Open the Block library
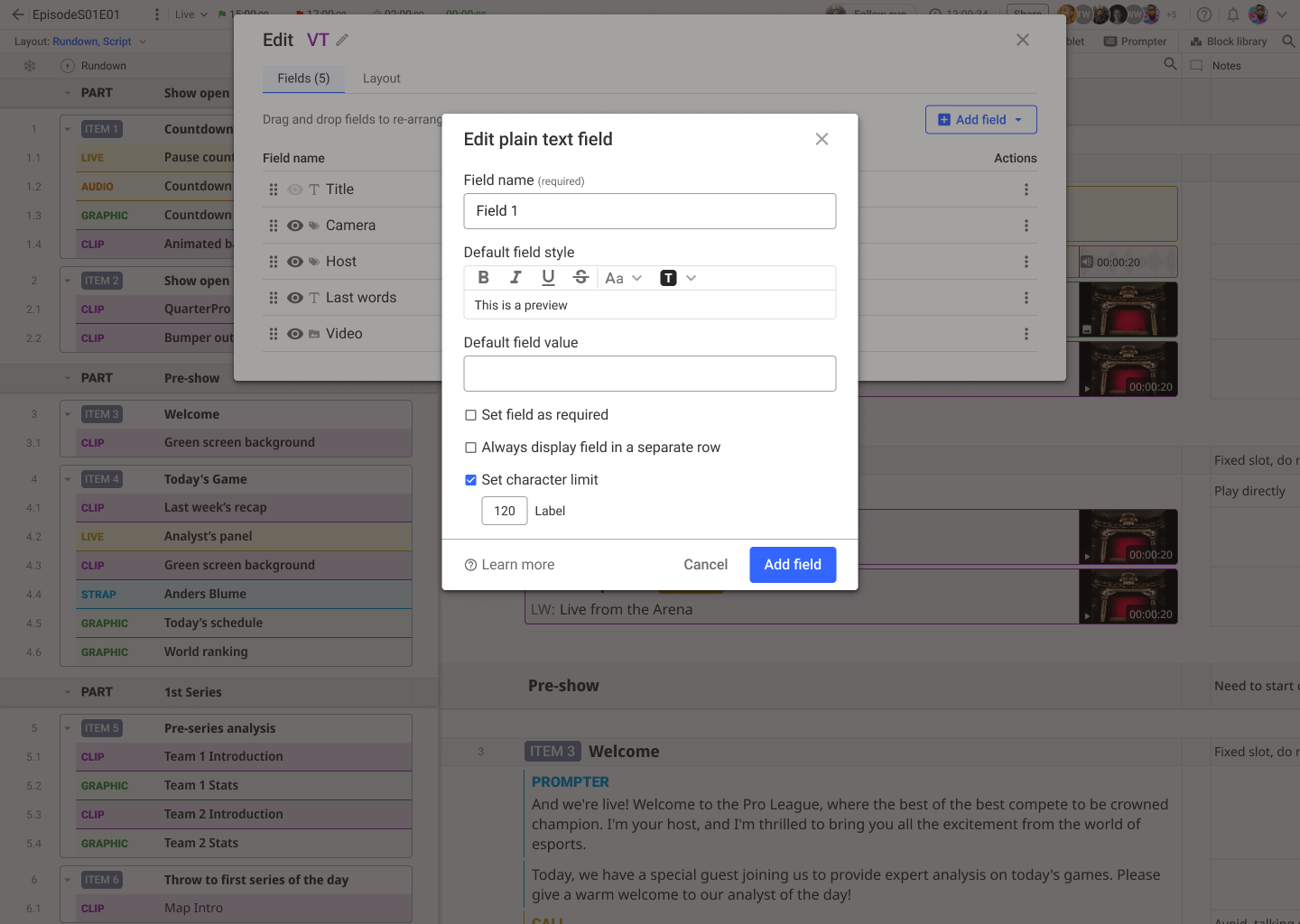1300x924 pixels. click(x=1229, y=42)
